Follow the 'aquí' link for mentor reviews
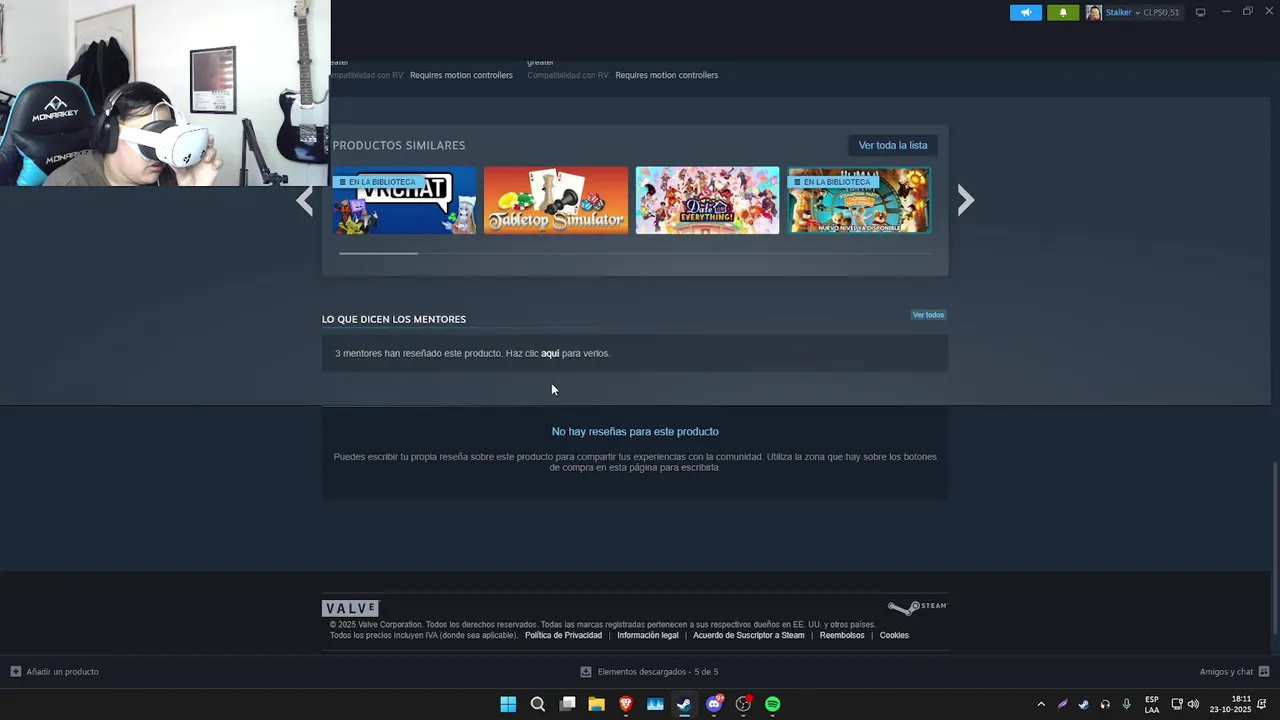Image resolution: width=1280 pixels, height=720 pixels. coord(550,353)
